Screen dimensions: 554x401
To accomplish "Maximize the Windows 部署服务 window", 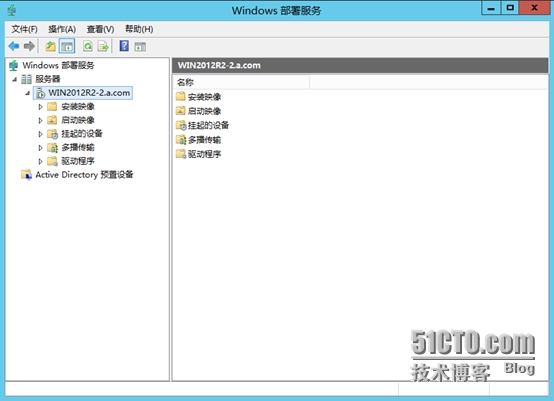I will point(510,8).
